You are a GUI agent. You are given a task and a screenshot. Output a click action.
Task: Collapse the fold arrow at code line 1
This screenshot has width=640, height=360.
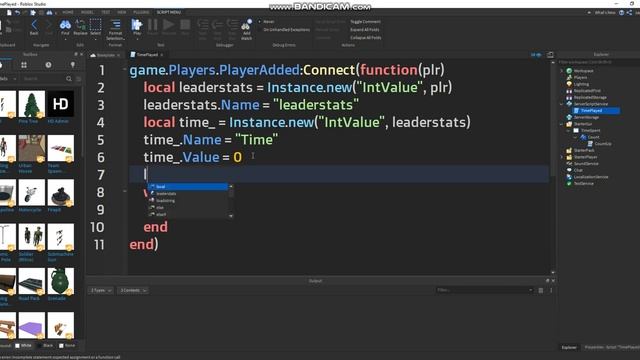click(125, 70)
